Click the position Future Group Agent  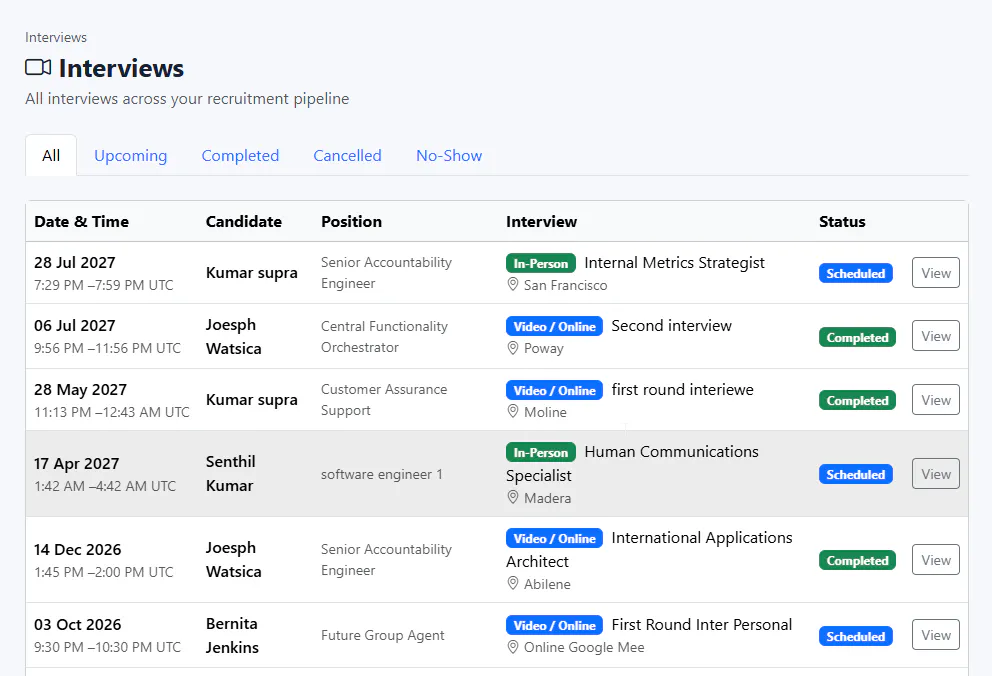pos(383,636)
